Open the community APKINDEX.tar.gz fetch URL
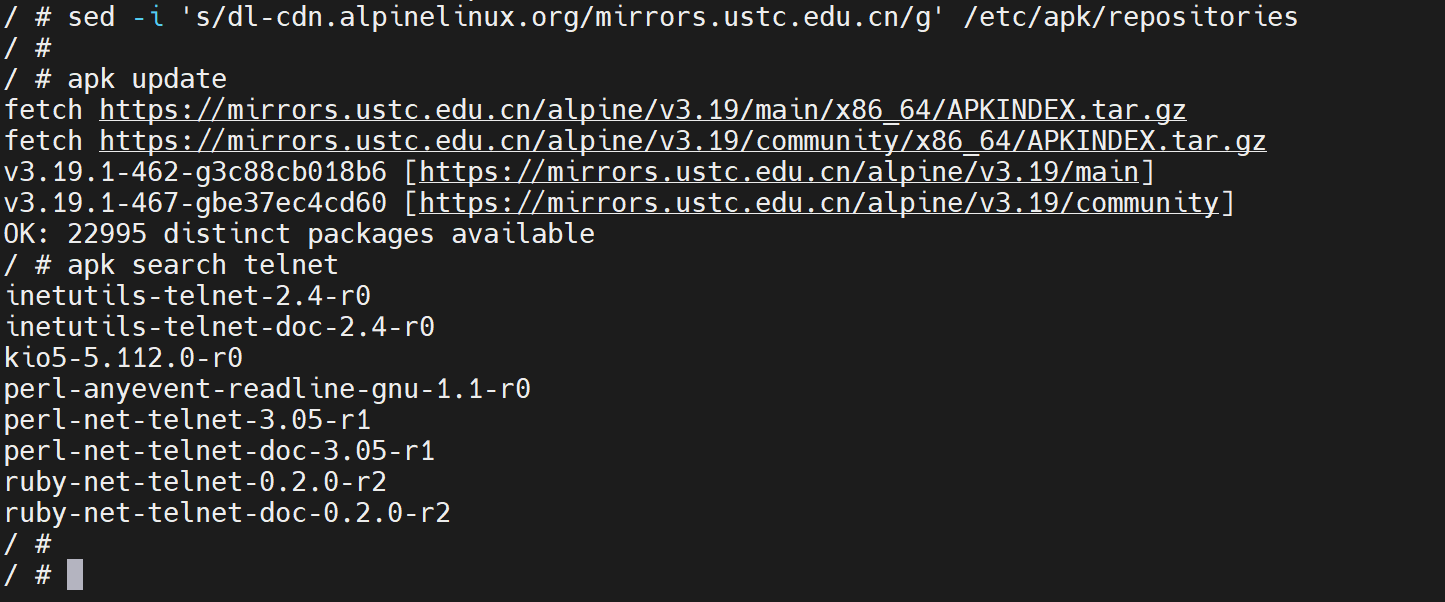 [x=682, y=141]
